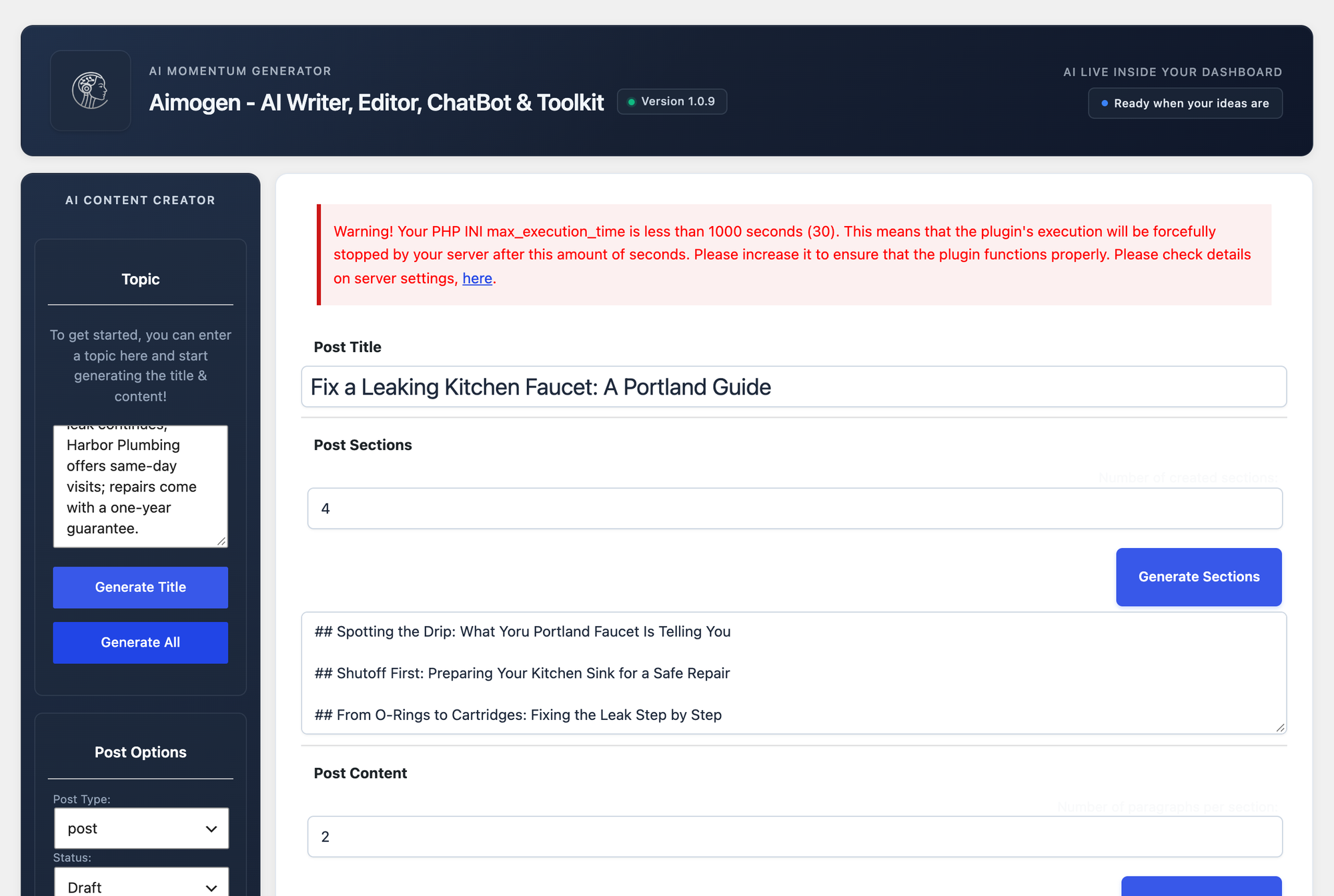The width and height of the screenshot is (1334, 896).
Task: Click the Aimogen AI head logo icon
Action: click(x=90, y=91)
